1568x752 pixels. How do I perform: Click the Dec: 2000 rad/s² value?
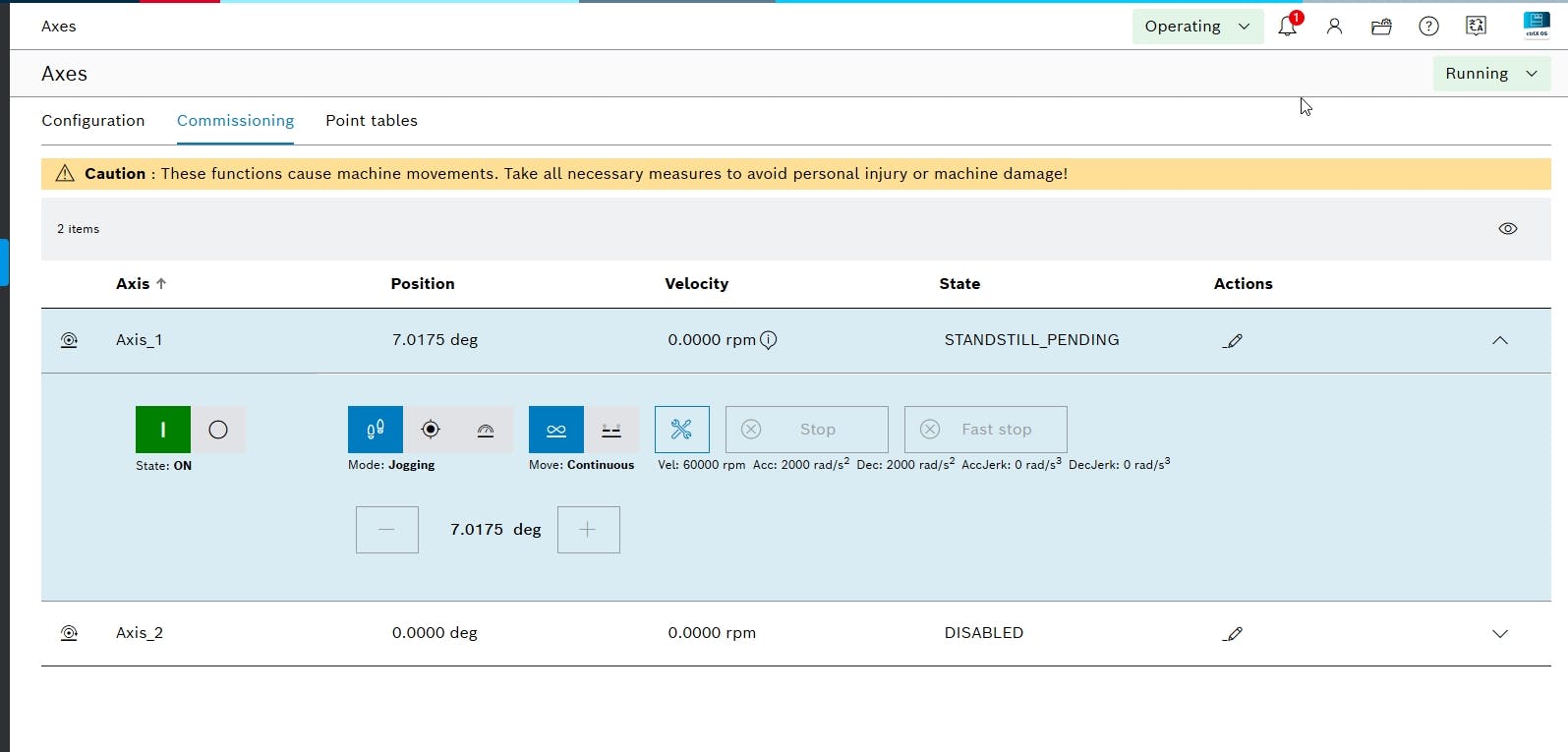coord(905,464)
